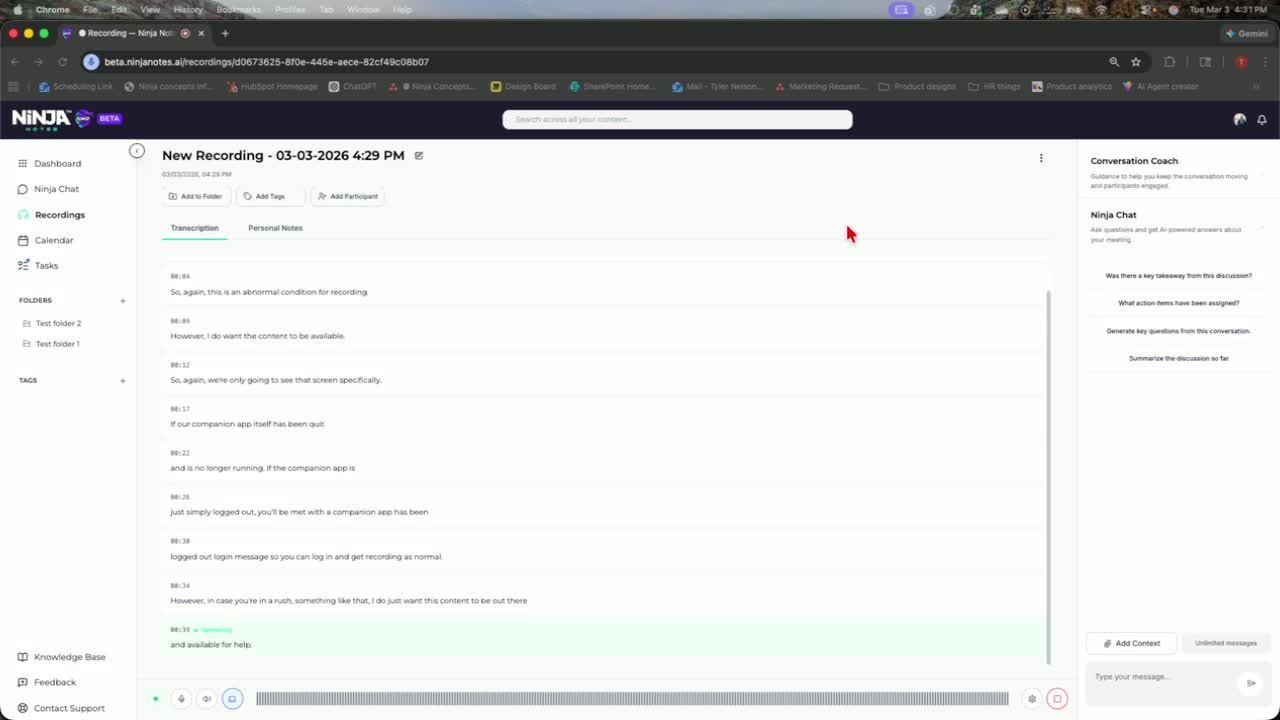
Task: Open recording settings gear icon
Action: point(1032,699)
